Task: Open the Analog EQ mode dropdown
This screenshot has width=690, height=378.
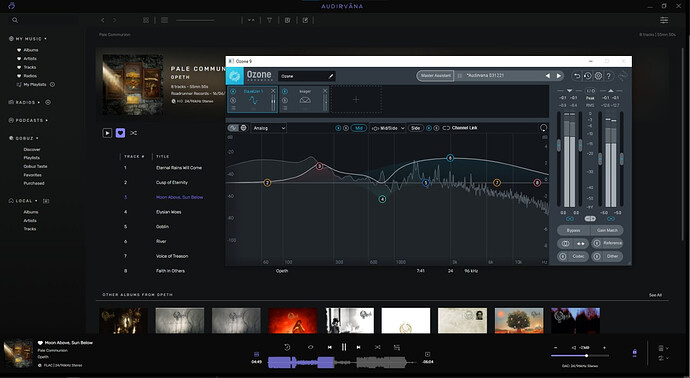Action: 269,128
